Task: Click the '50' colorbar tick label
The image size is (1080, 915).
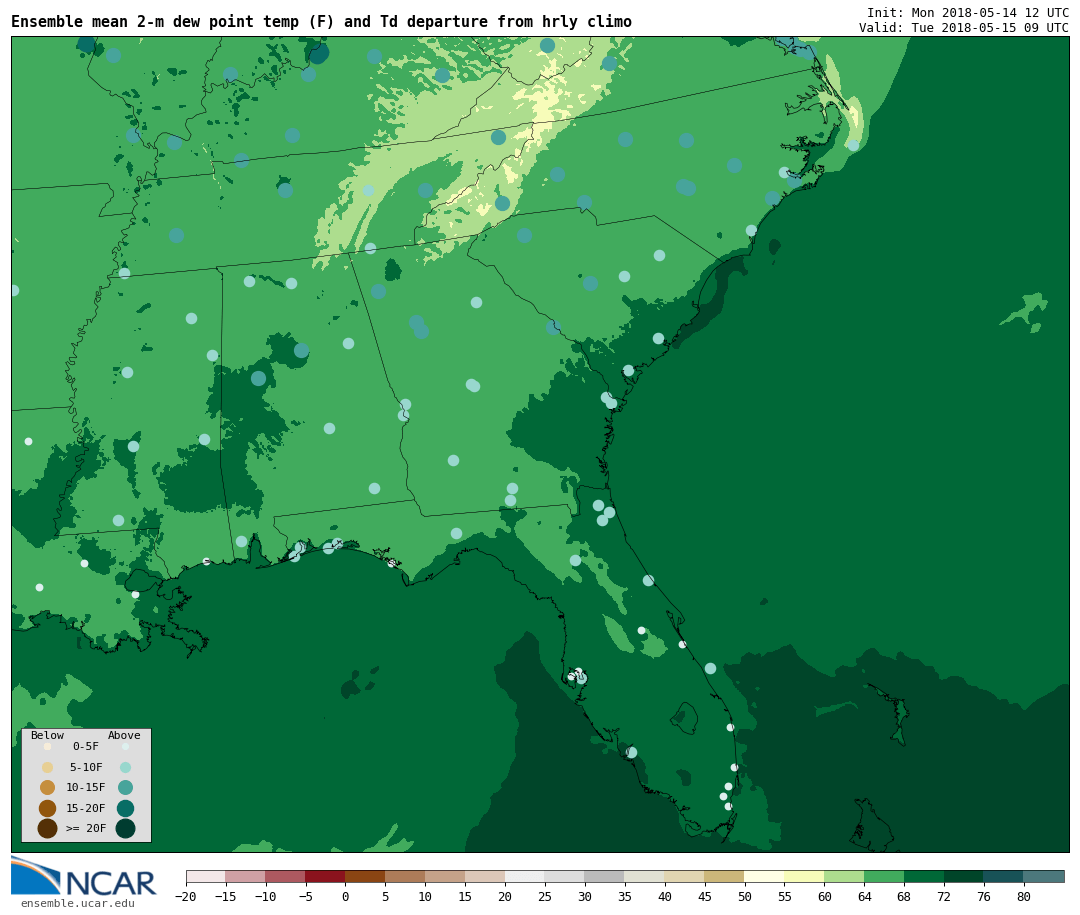Action: point(745,896)
